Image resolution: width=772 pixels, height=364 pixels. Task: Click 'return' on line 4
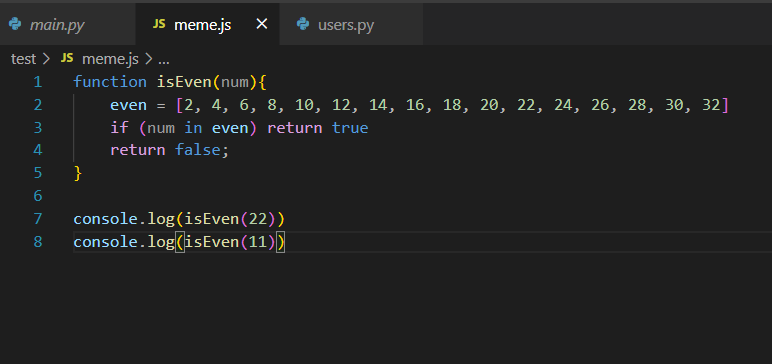137,150
